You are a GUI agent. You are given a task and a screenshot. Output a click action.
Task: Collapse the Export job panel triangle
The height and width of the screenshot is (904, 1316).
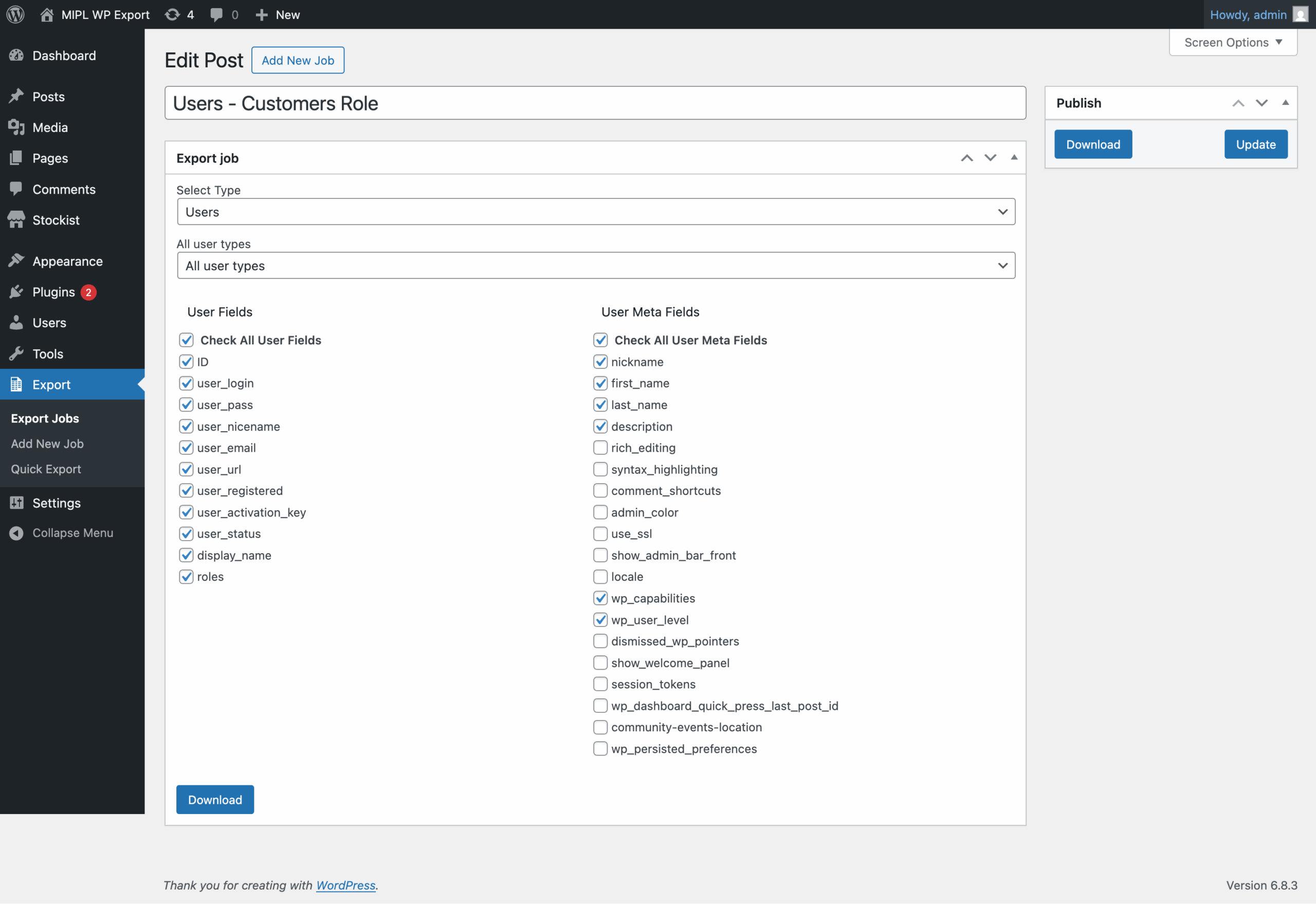(1014, 157)
